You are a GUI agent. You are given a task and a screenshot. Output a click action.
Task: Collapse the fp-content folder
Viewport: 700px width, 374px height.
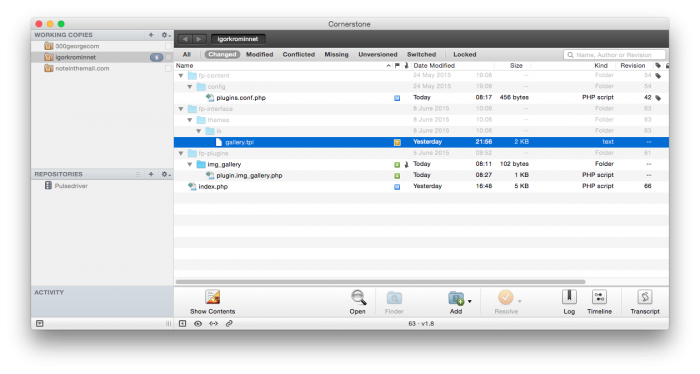[x=181, y=76]
